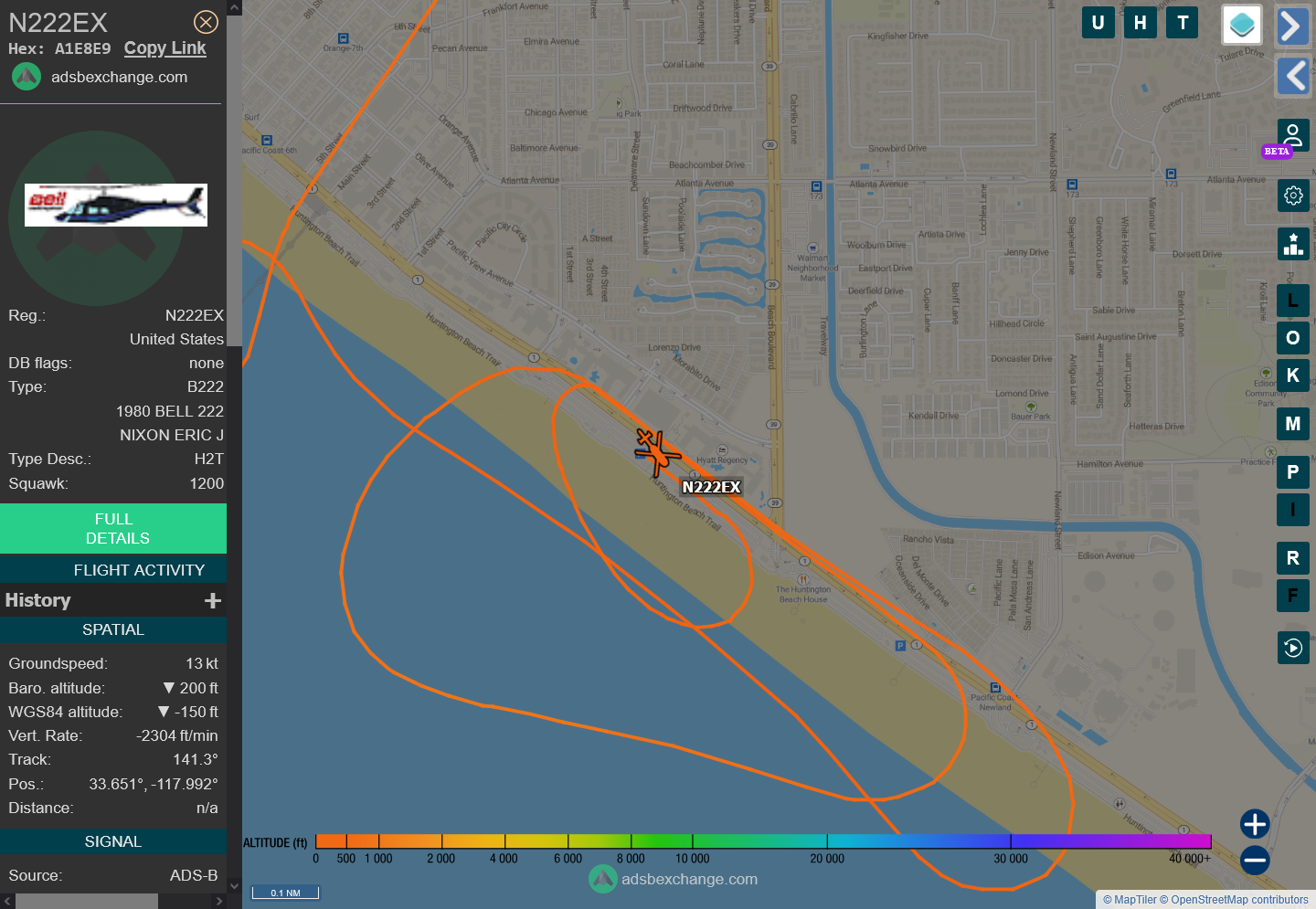Close the N222EX aircraft info panel
Screen dimensions: 1316x909
206,22
